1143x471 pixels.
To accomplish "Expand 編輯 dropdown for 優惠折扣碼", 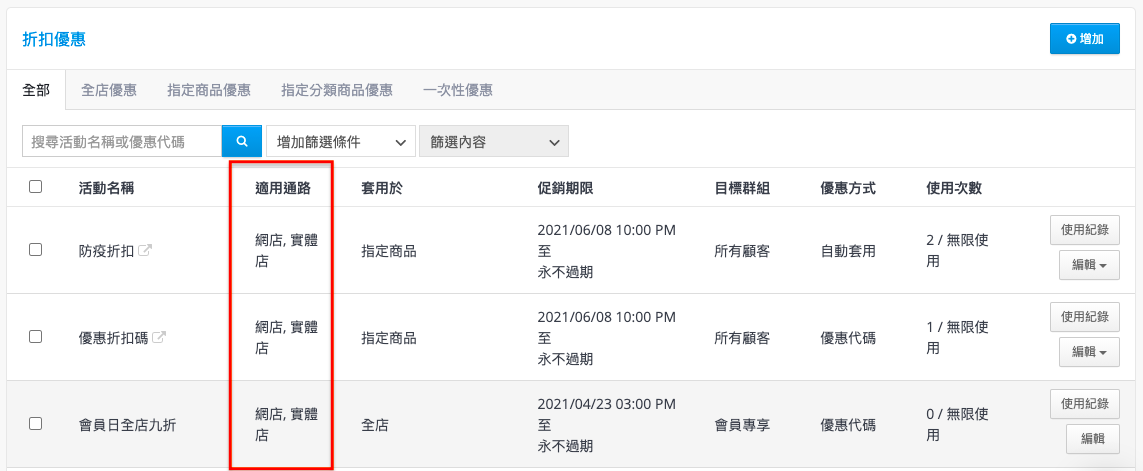I will pos(1089,352).
